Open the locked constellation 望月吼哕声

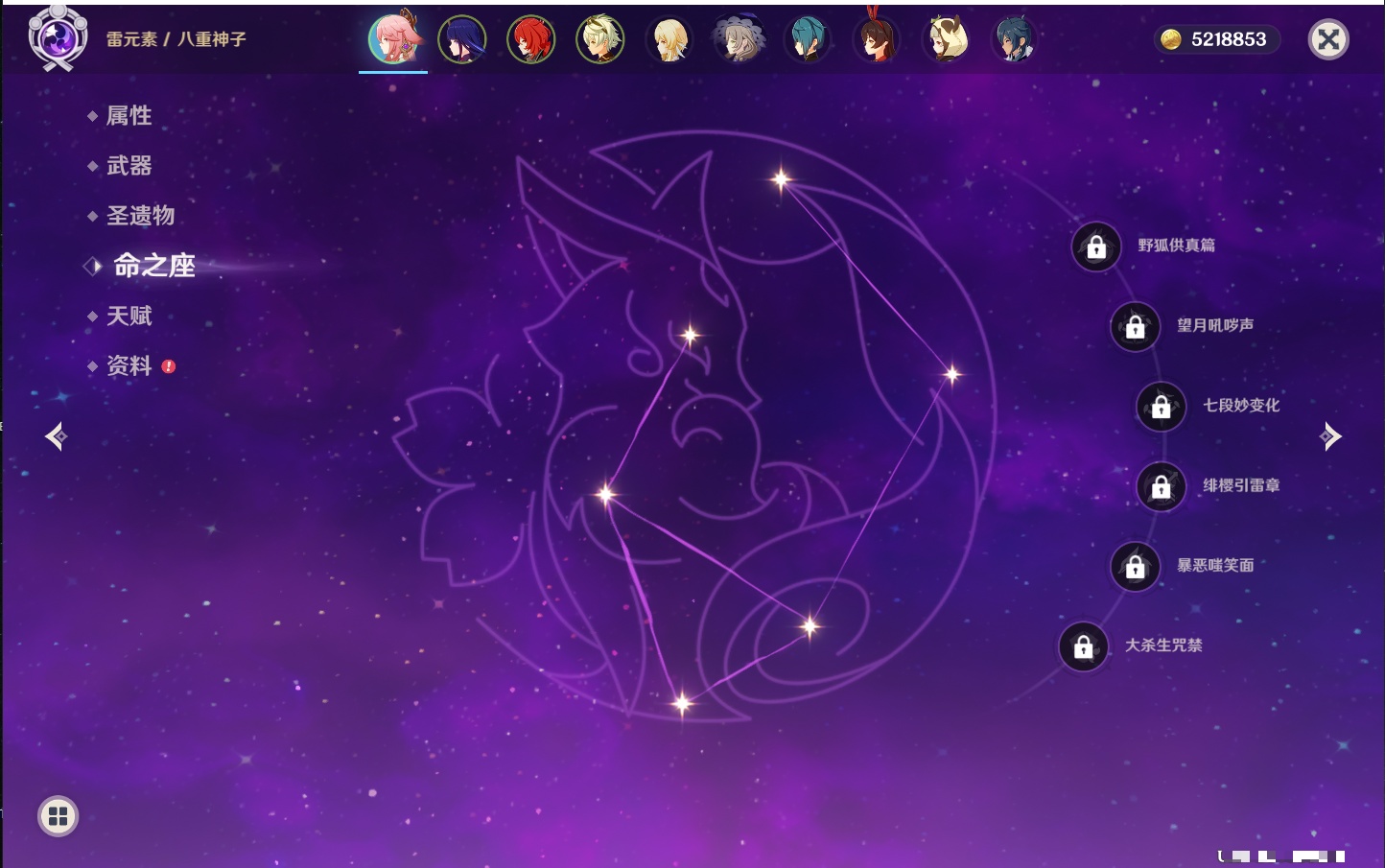(x=1136, y=327)
